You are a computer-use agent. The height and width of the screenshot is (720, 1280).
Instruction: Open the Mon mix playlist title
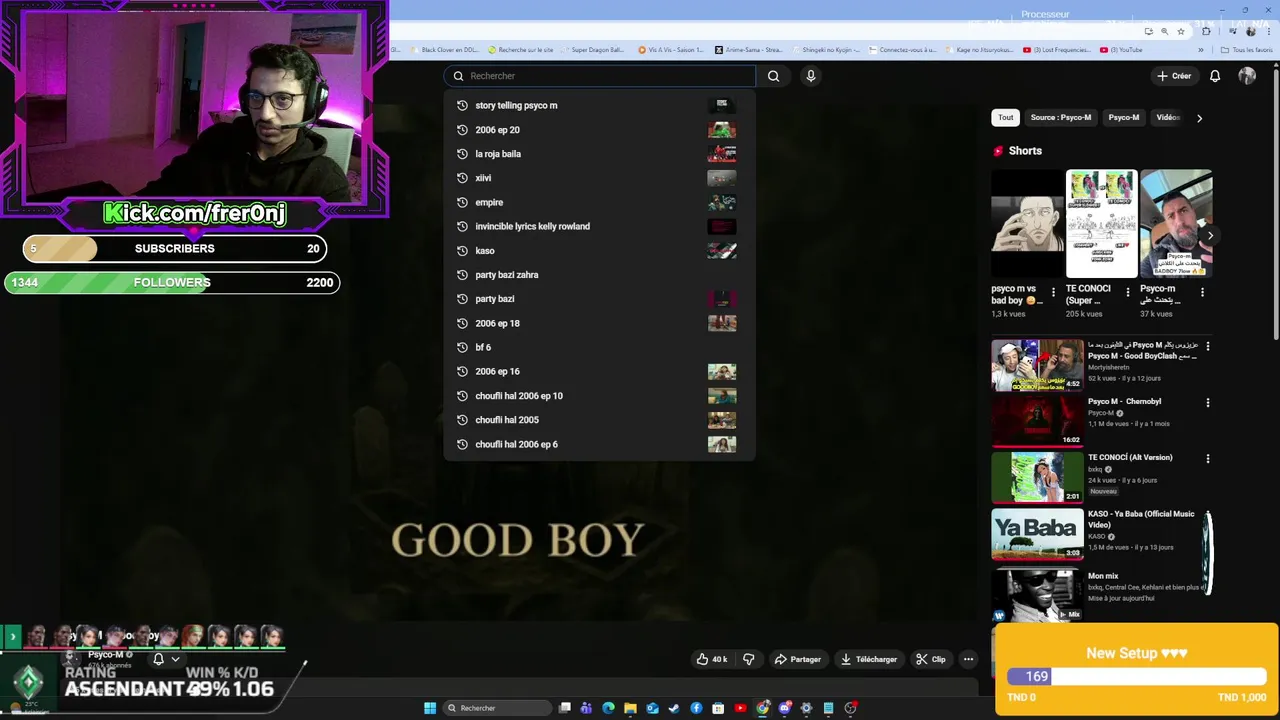[1103, 576]
